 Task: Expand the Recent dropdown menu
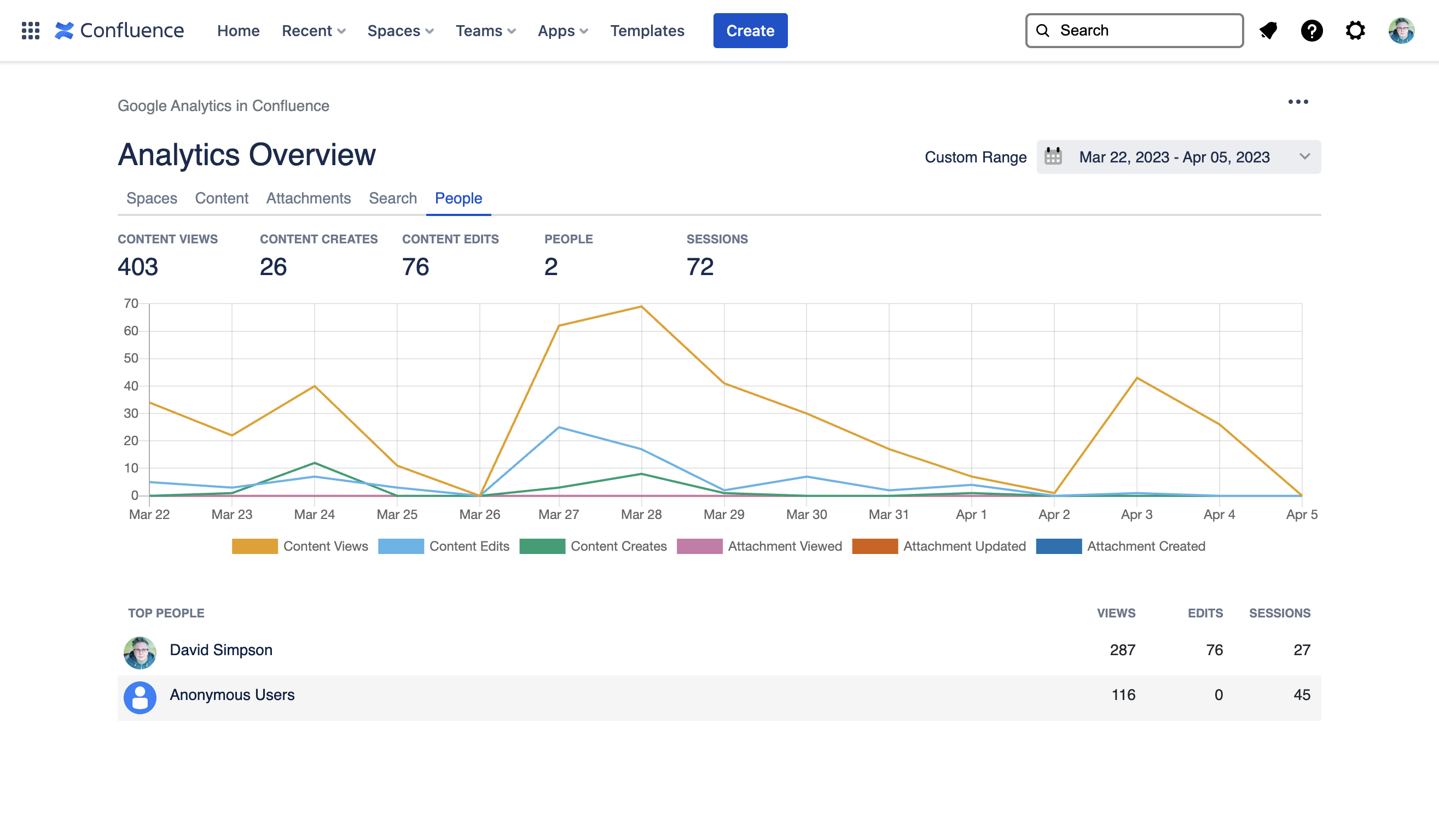coord(313,31)
